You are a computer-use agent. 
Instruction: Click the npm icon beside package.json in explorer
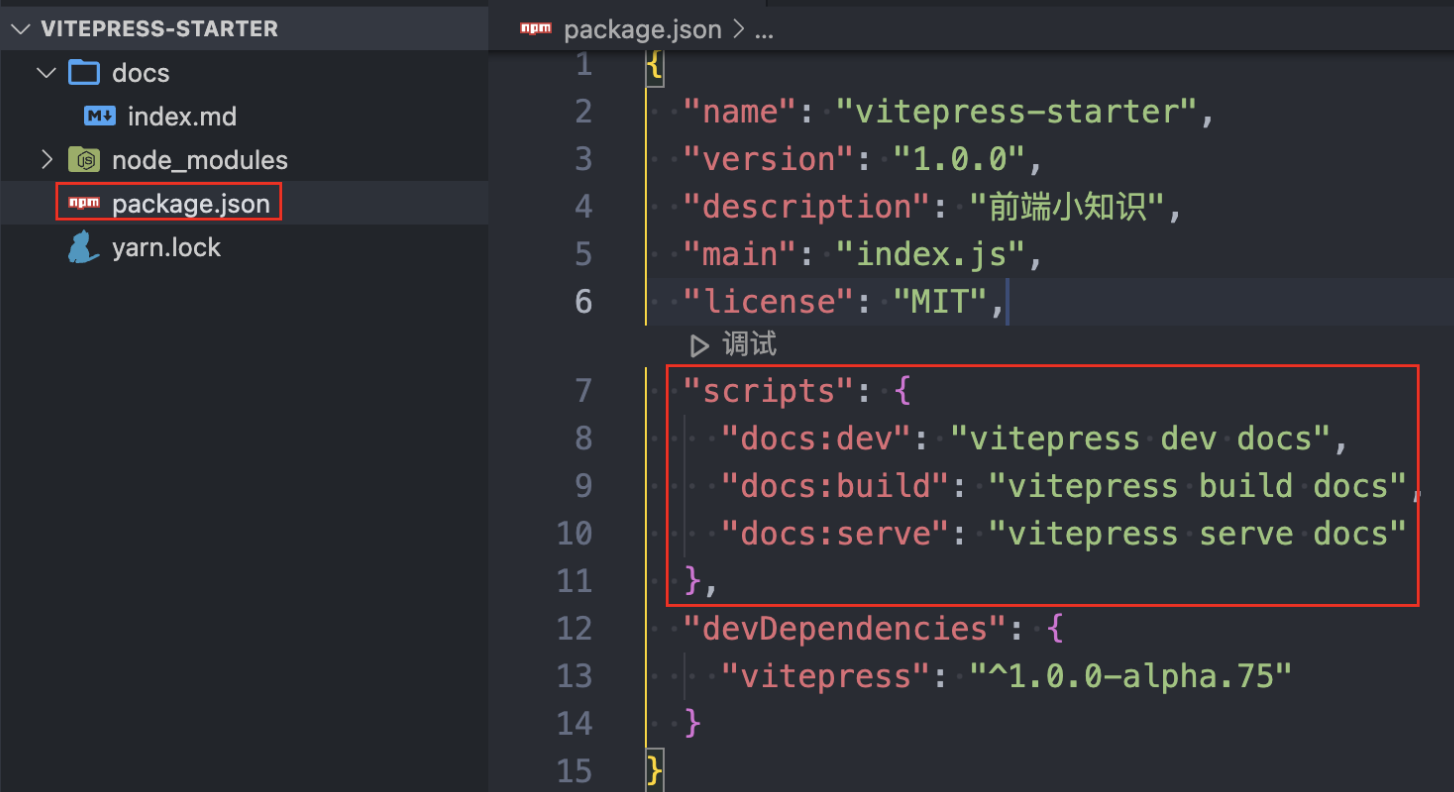83,204
